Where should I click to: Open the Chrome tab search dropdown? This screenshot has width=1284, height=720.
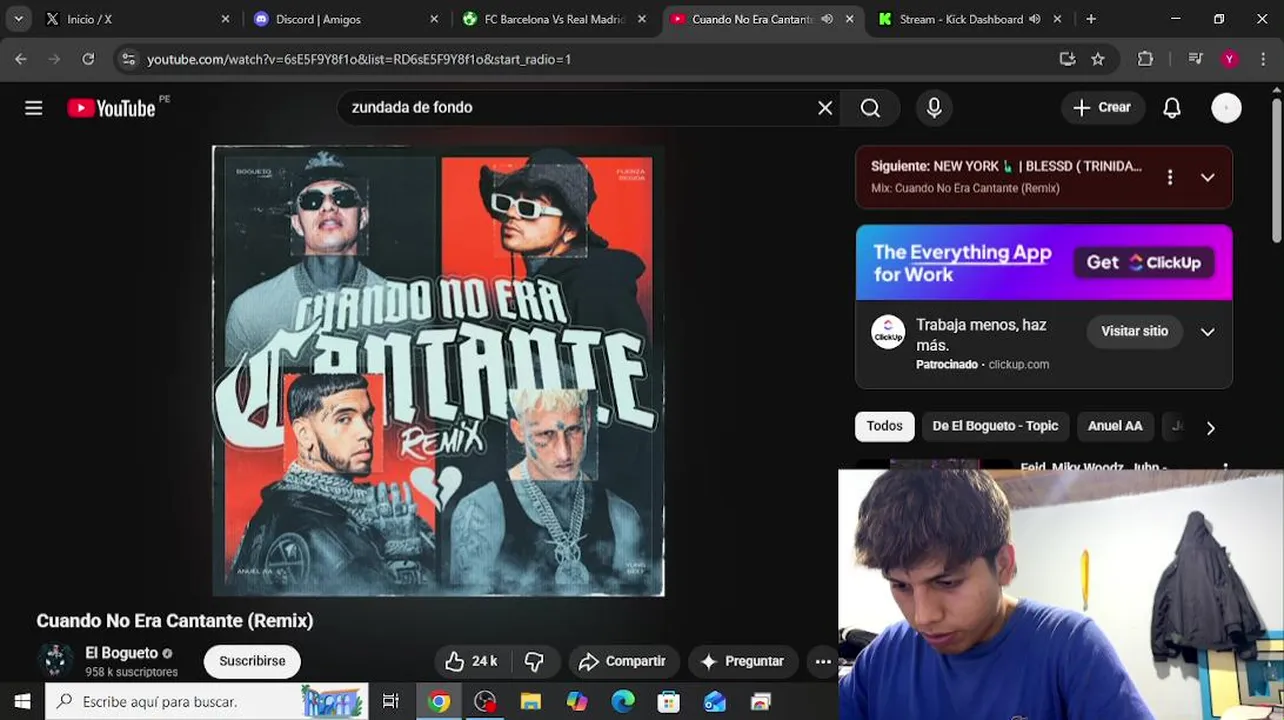(18, 19)
